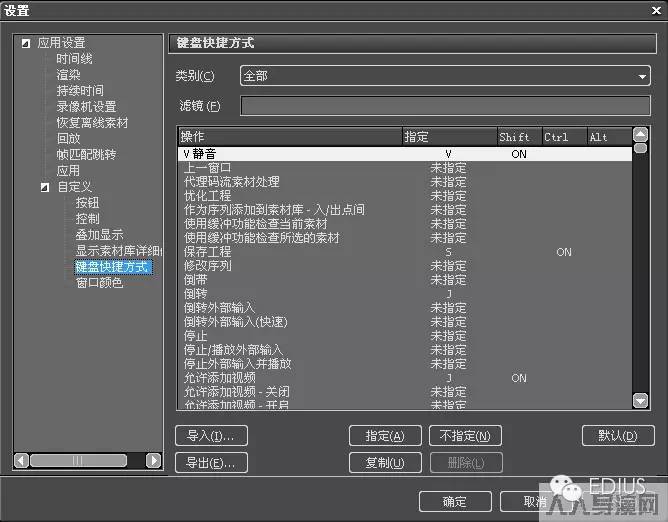Select 时间线 in the settings tree
This screenshot has height=522, width=668.
tap(74, 59)
